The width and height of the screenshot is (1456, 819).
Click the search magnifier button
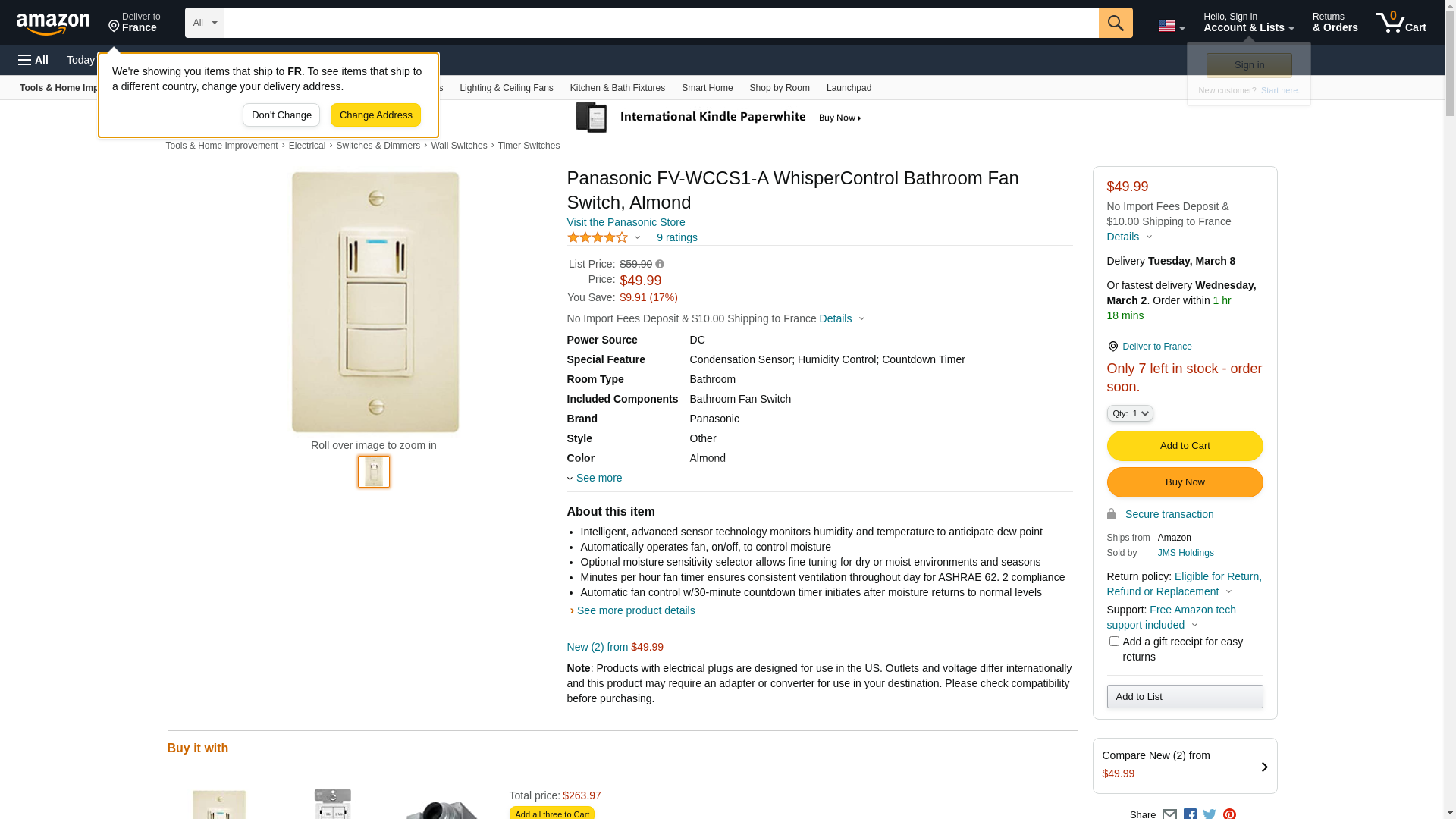(1116, 23)
